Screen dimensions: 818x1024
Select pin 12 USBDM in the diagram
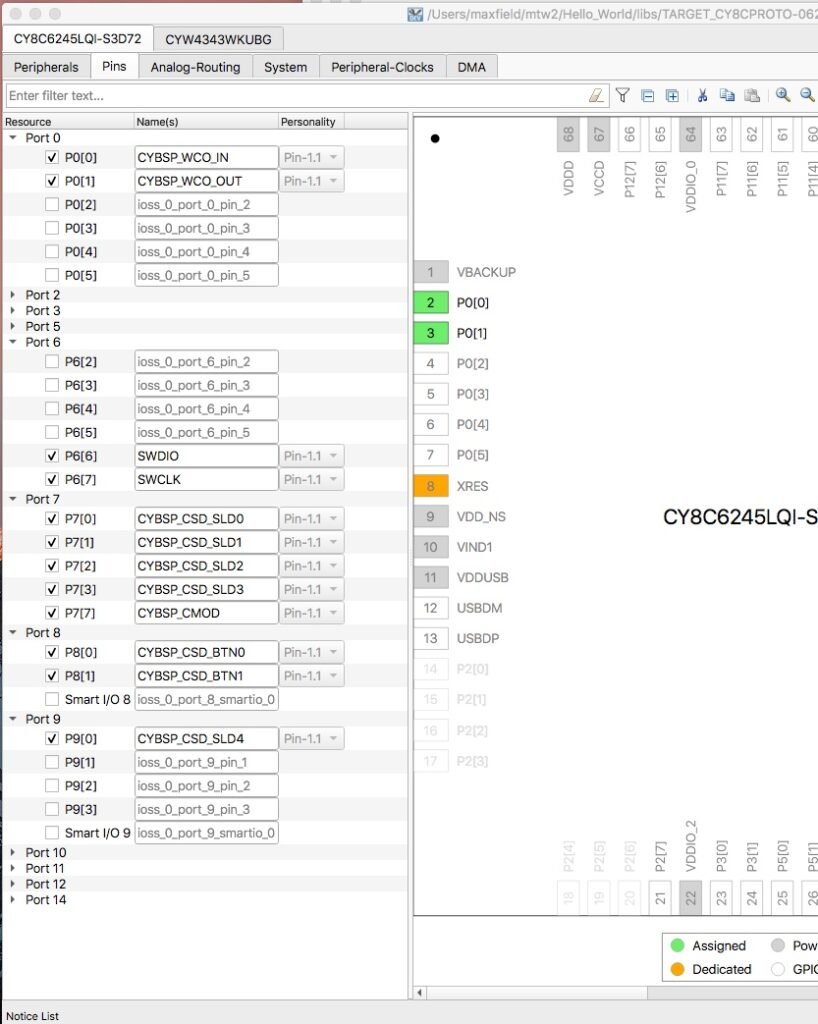pyautogui.click(x=430, y=608)
